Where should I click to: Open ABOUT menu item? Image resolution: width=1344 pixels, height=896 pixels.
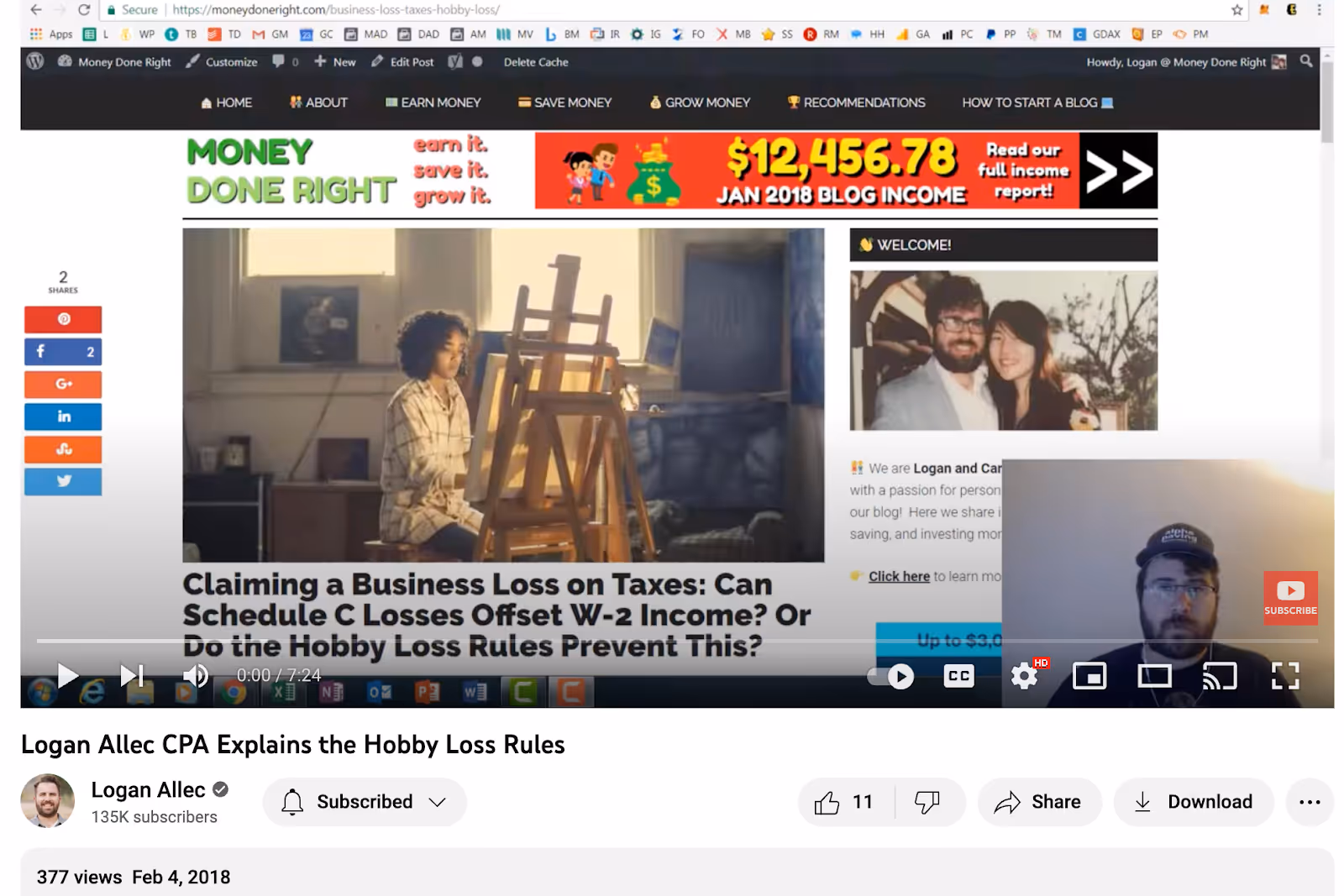click(318, 102)
